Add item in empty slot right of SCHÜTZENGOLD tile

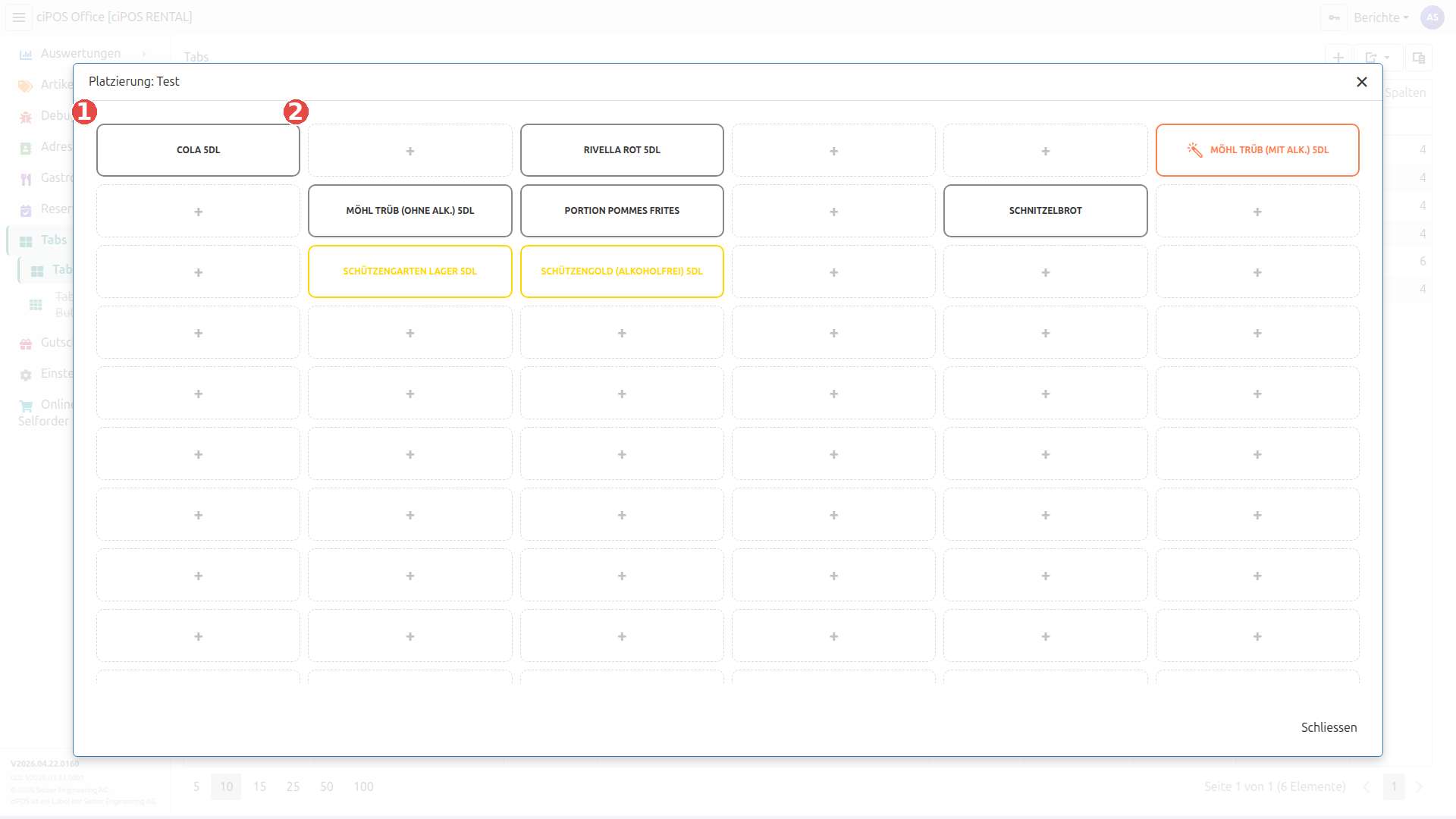coord(833,271)
